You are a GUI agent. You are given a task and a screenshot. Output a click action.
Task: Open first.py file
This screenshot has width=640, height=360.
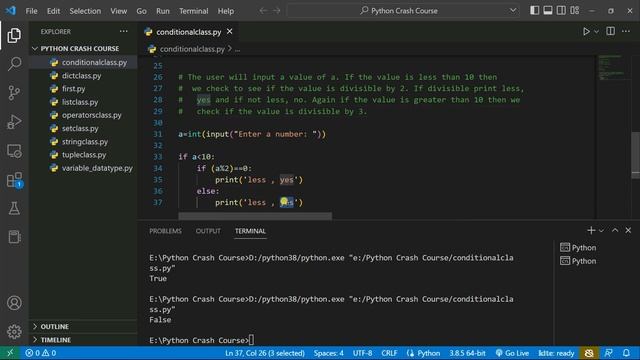(73, 89)
